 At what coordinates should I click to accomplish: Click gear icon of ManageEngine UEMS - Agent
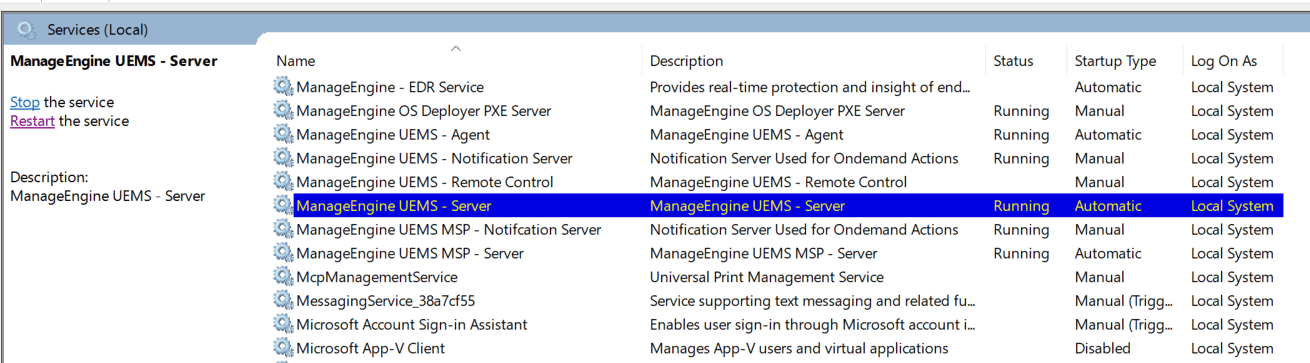click(284, 135)
